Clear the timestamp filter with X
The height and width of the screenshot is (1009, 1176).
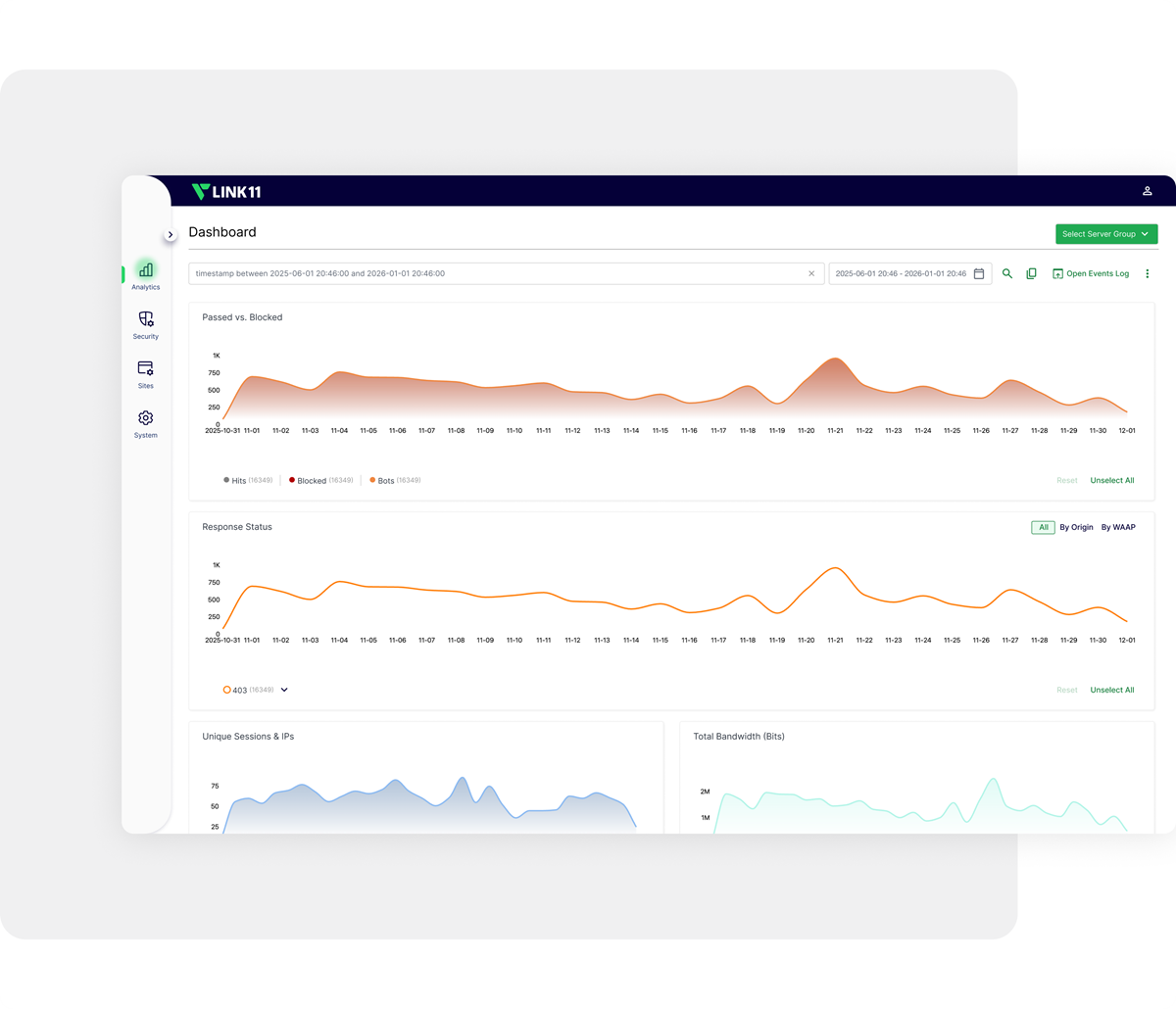coord(810,274)
